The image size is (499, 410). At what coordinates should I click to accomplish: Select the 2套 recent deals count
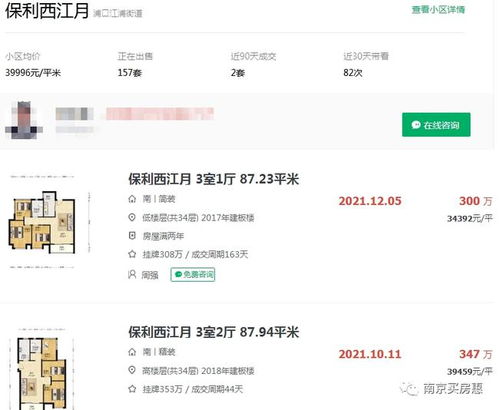tap(238, 73)
